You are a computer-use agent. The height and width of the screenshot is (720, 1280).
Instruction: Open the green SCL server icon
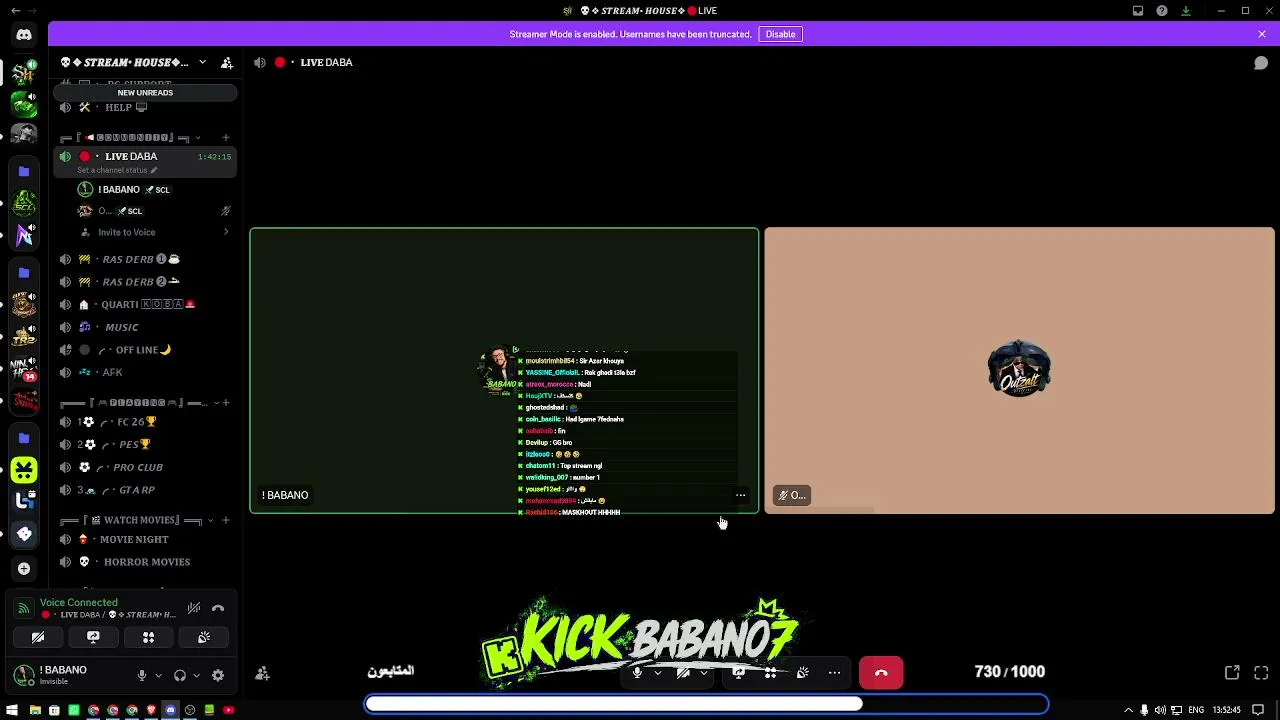(x=24, y=204)
